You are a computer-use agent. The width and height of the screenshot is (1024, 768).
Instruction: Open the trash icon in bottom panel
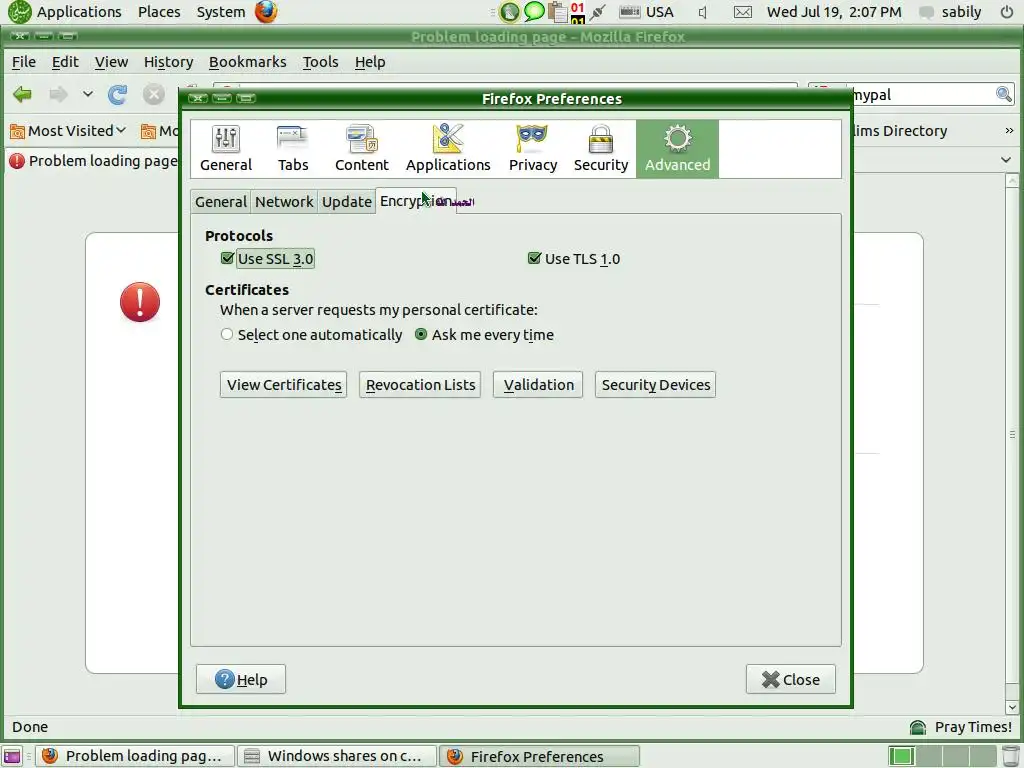click(1011, 756)
